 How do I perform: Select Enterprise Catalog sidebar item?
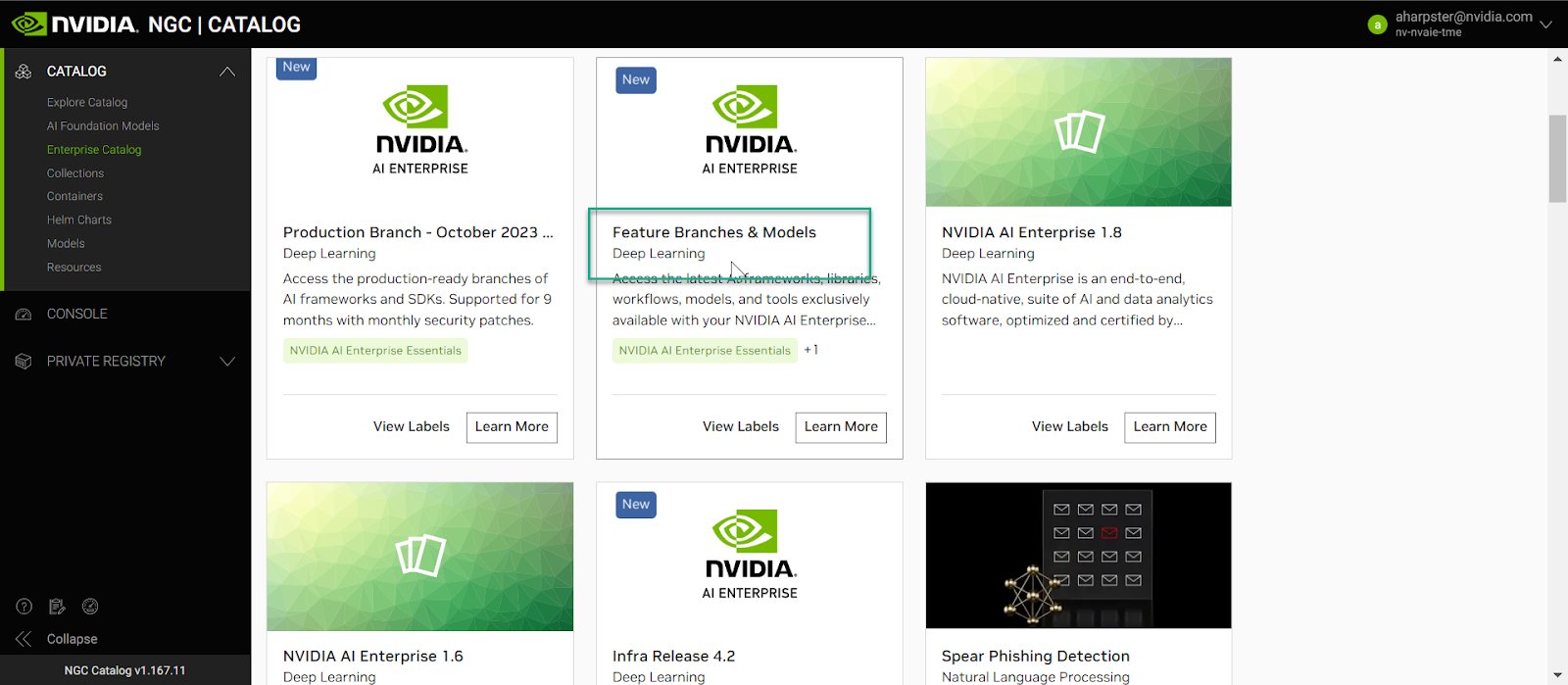pos(94,149)
